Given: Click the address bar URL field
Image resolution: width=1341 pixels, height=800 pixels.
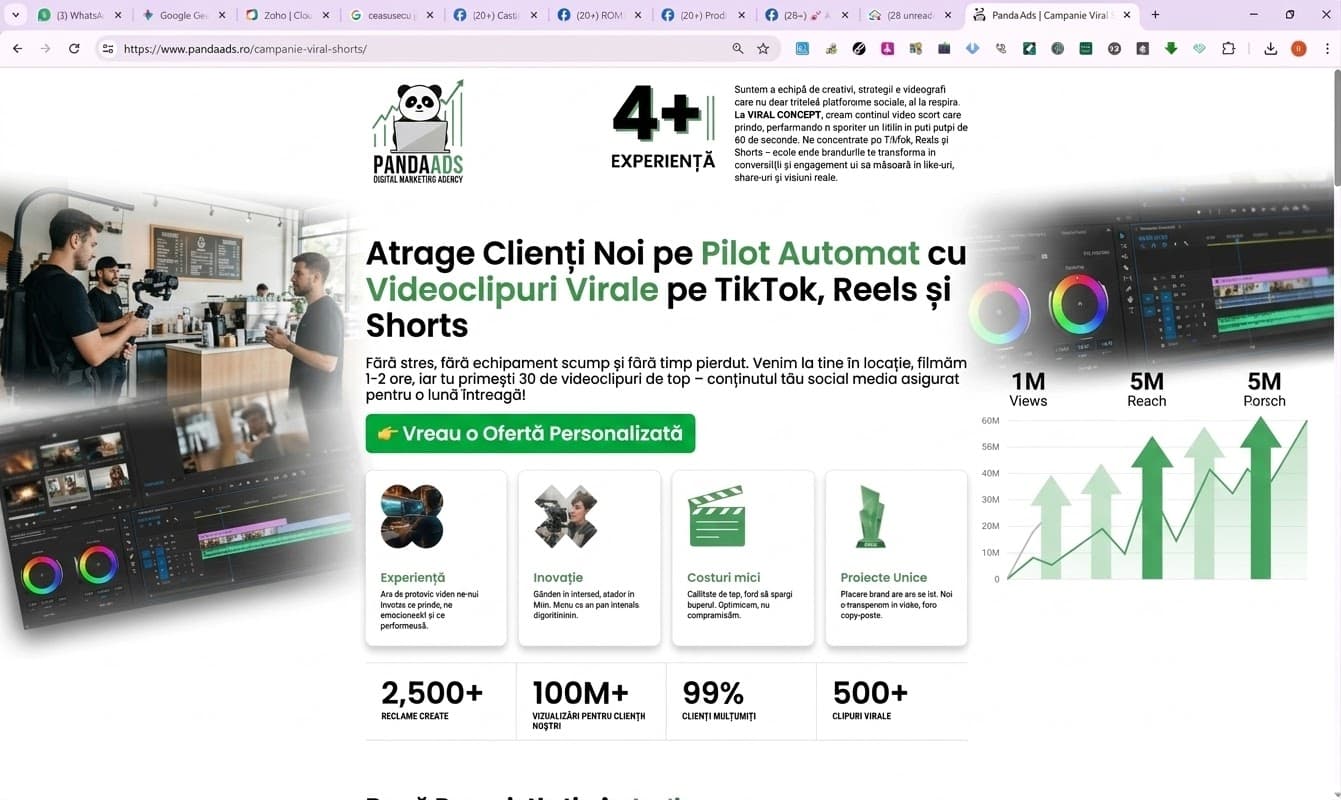Looking at the screenshot, I should (420, 49).
